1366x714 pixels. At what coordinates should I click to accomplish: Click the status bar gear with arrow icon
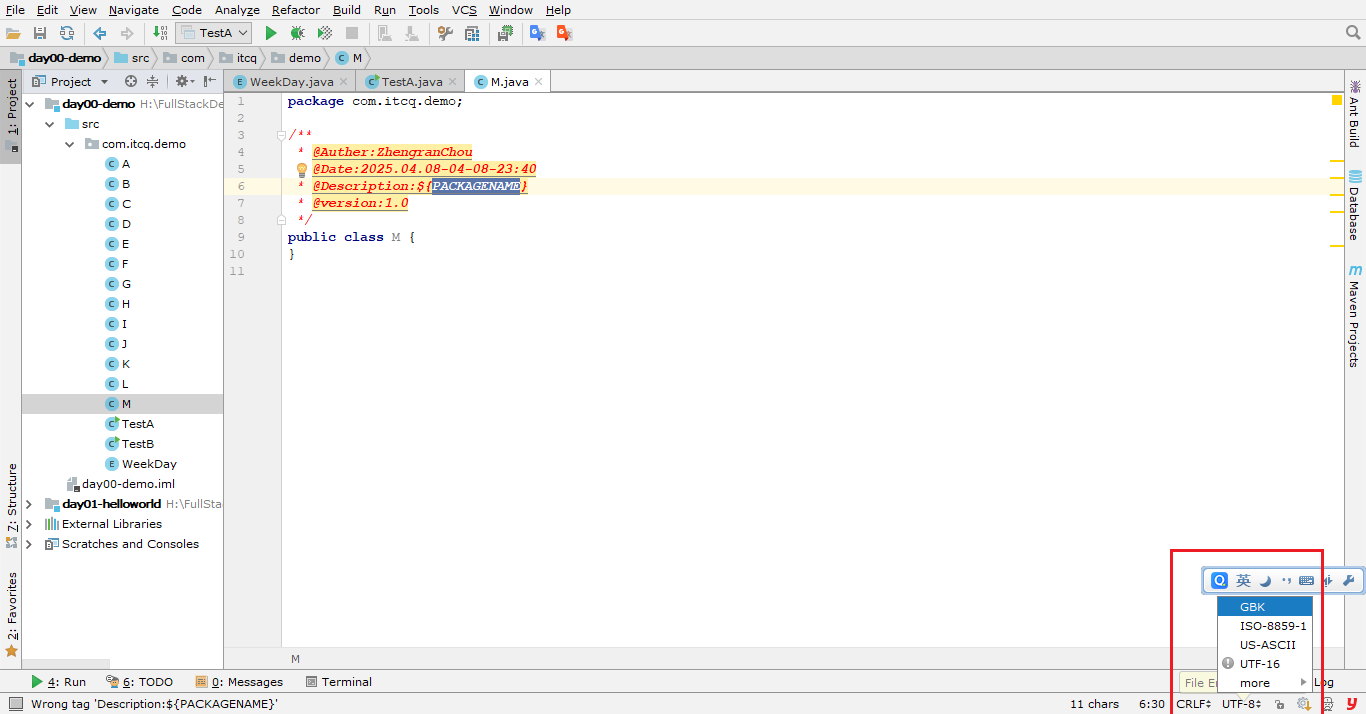pos(1304,704)
